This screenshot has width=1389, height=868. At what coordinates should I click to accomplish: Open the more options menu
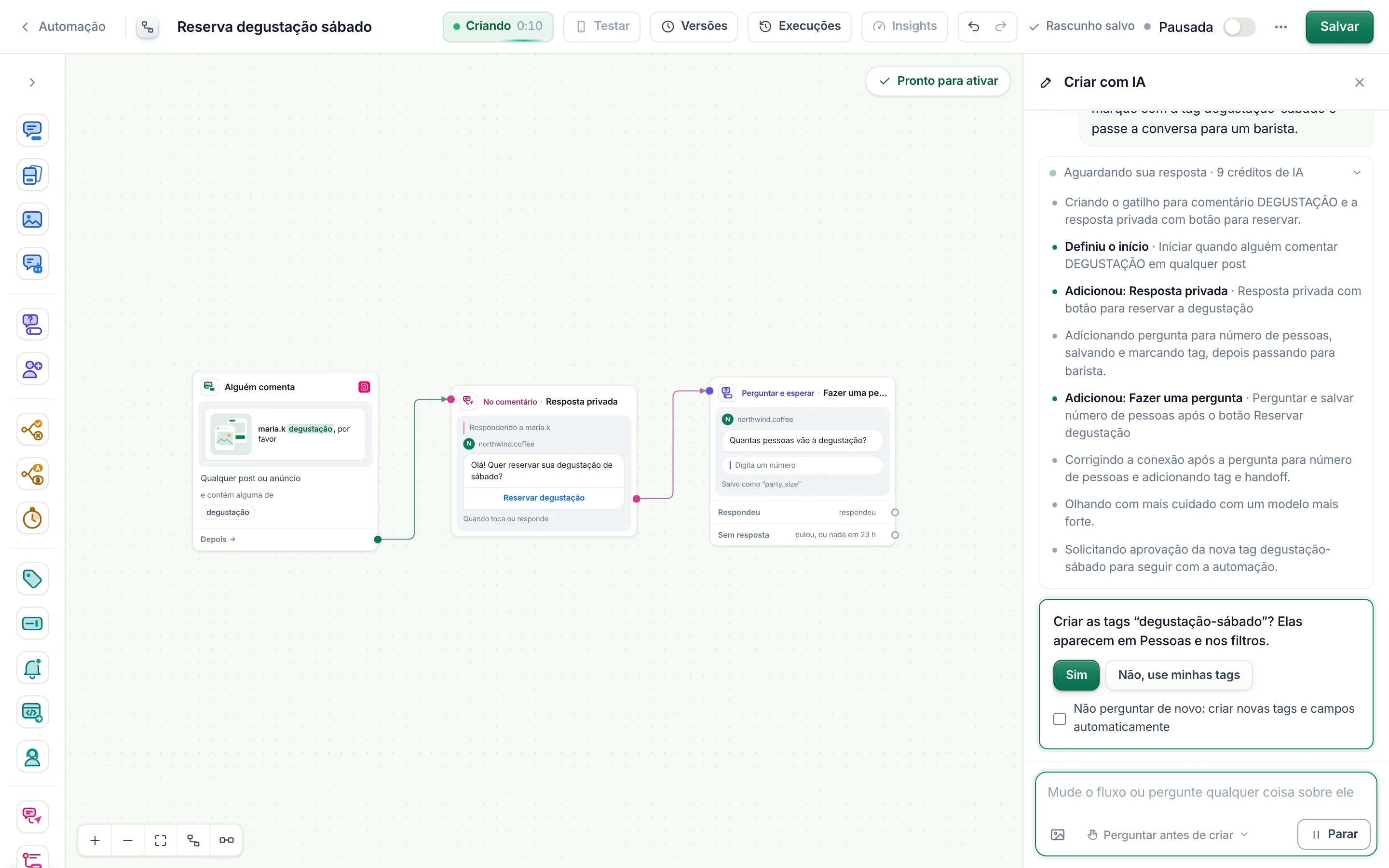click(1280, 27)
